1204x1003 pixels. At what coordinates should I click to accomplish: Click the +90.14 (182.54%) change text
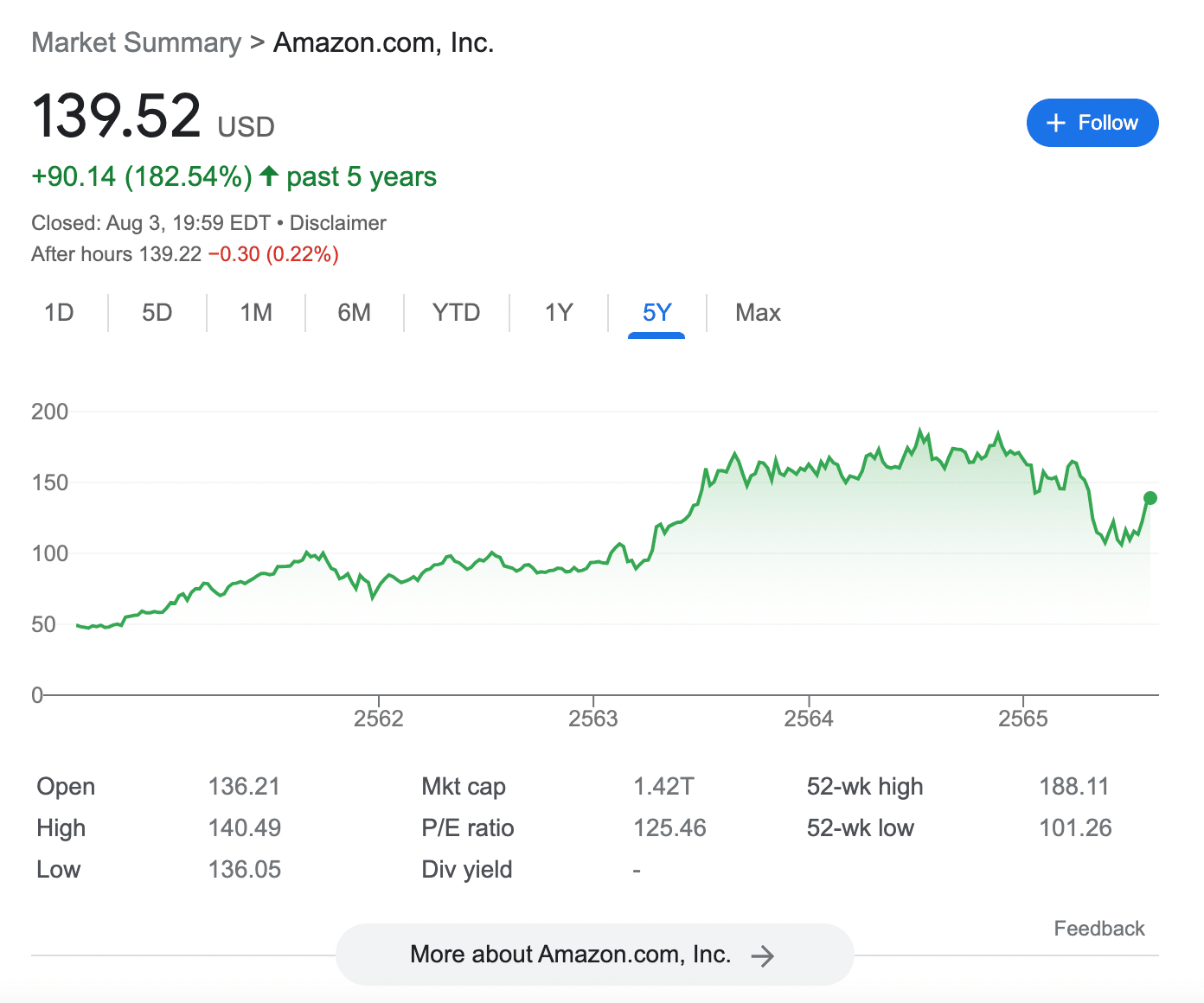tap(142, 176)
